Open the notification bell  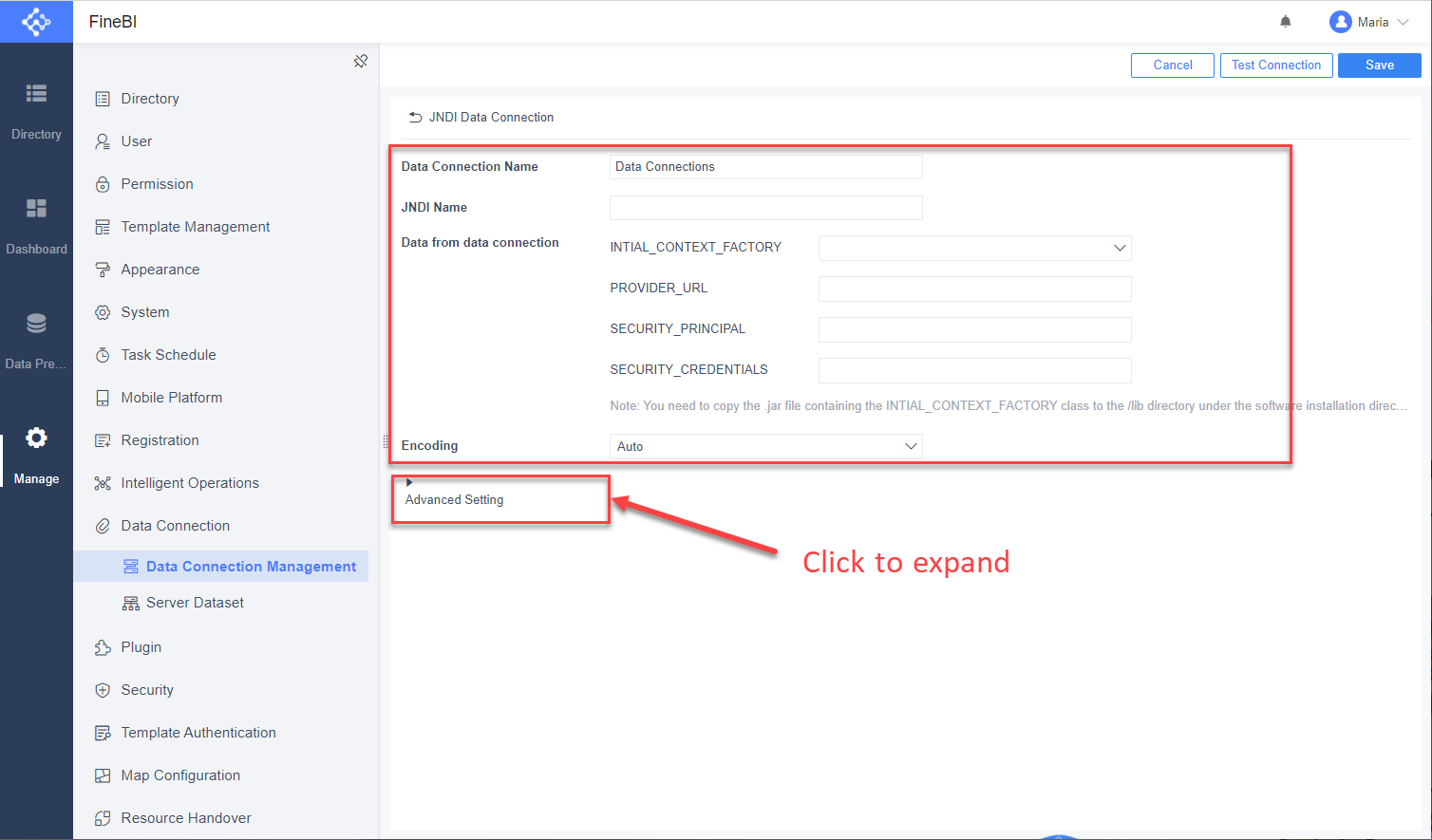click(1286, 21)
